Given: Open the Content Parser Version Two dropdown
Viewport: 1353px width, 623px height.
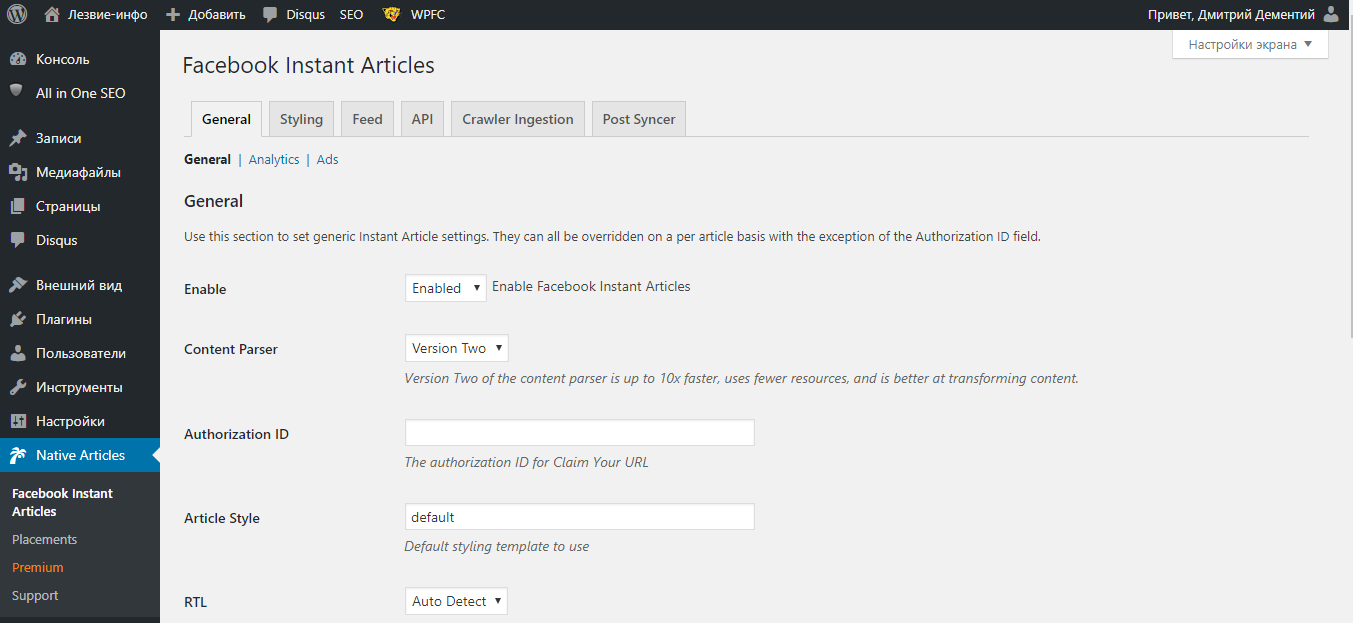Looking at the screenshot, I should point(457,348).
